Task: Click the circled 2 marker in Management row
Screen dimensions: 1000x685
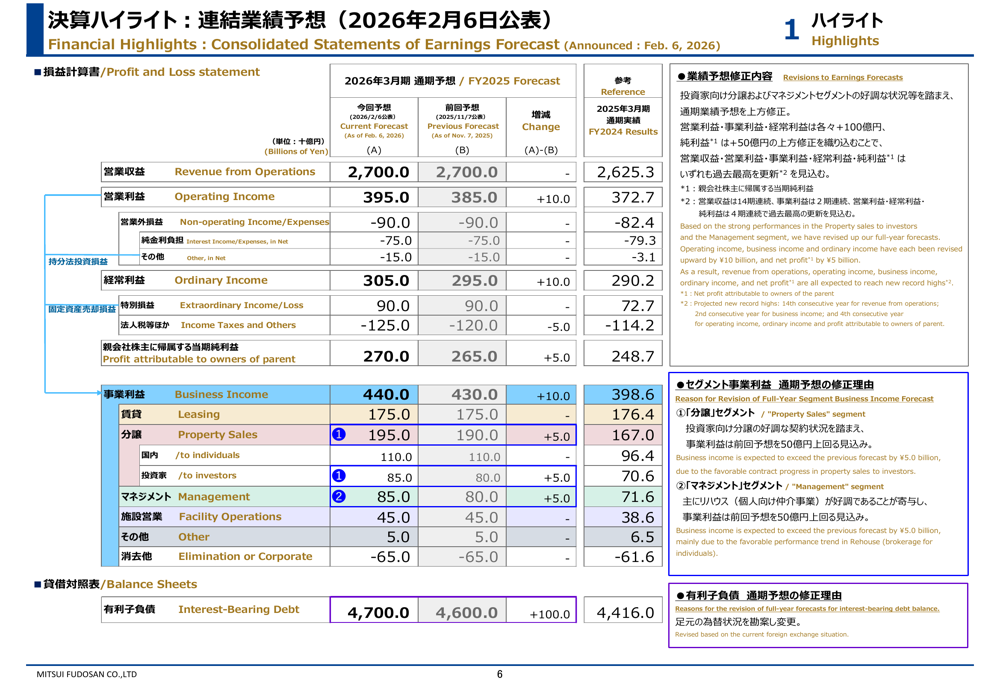Action: pos(338,496)
